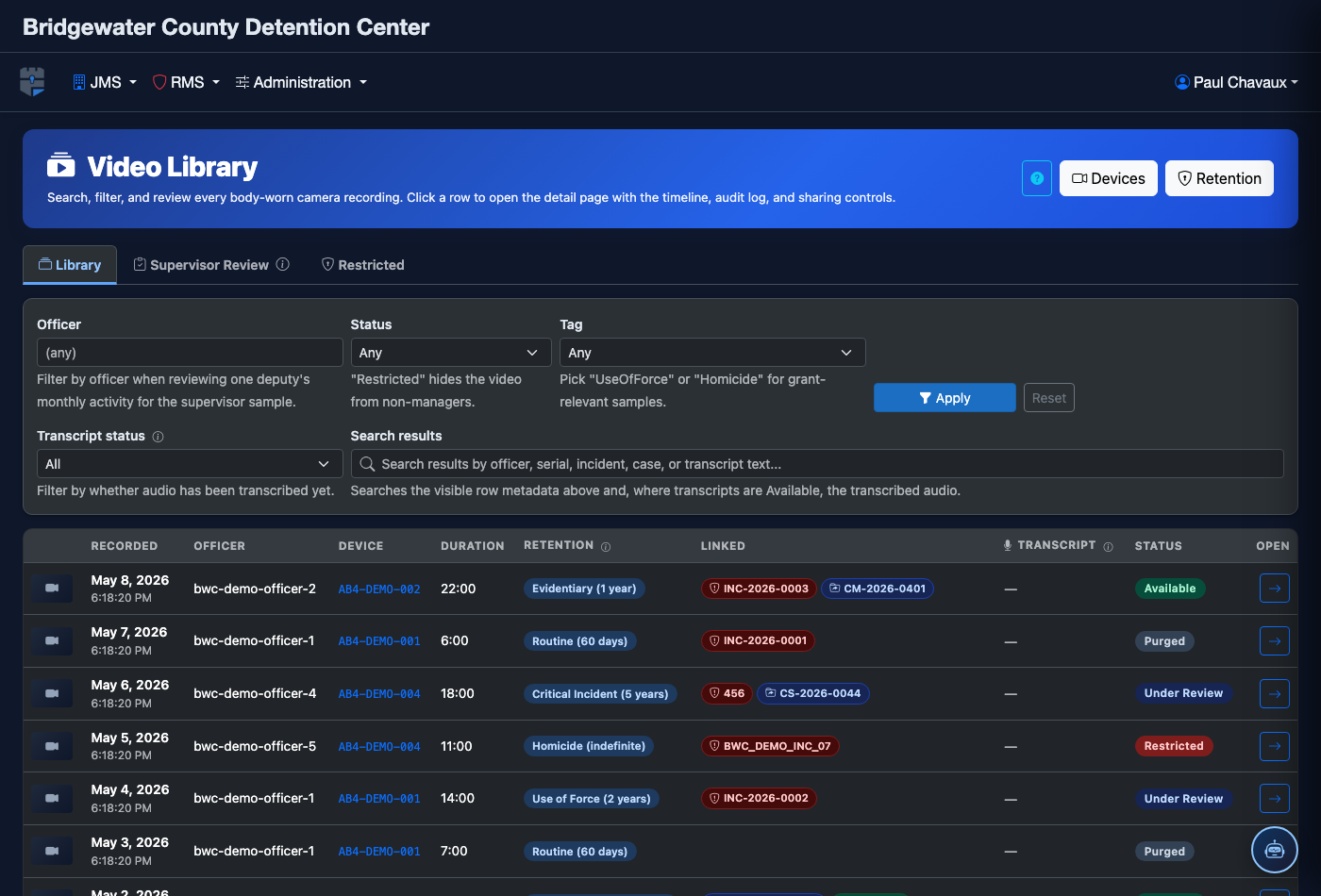The height and width of the screenshot is (896, 1321).
Task: Open linked incident INC-2026-0002
Action: (759, 799)
